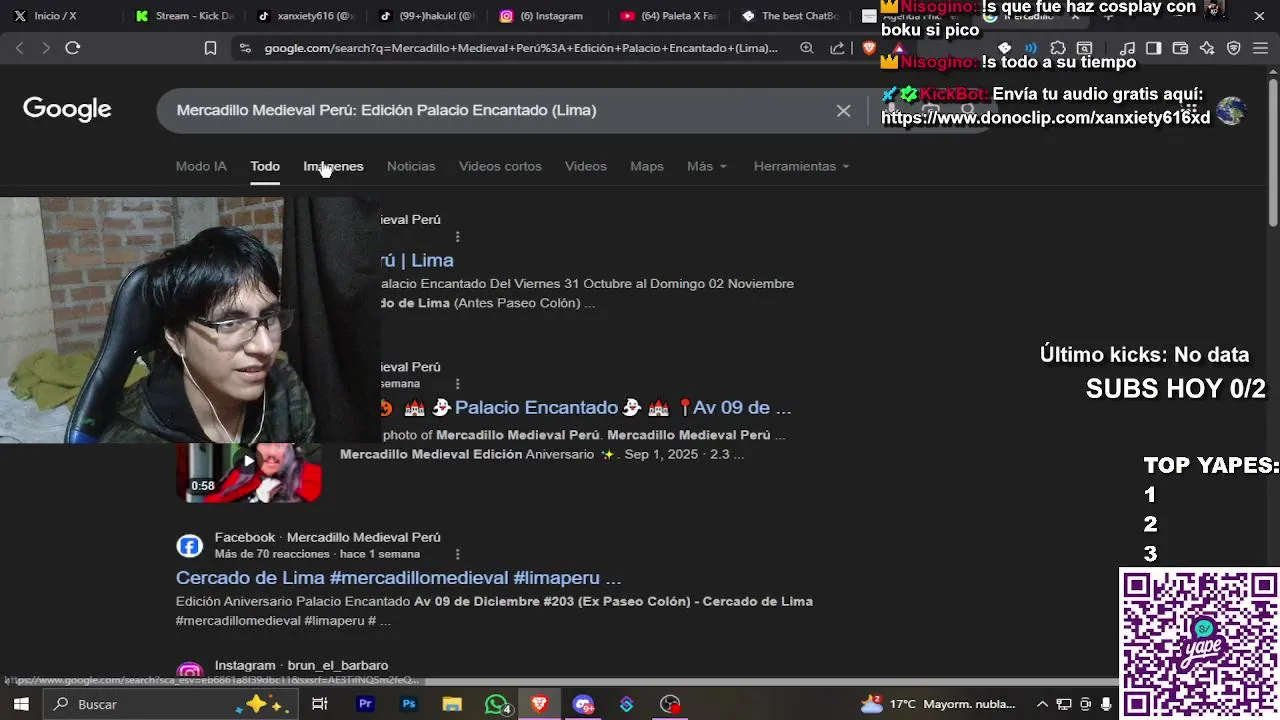
Task: Launch Photoshop from the taskbar
Action: point(409,704)
